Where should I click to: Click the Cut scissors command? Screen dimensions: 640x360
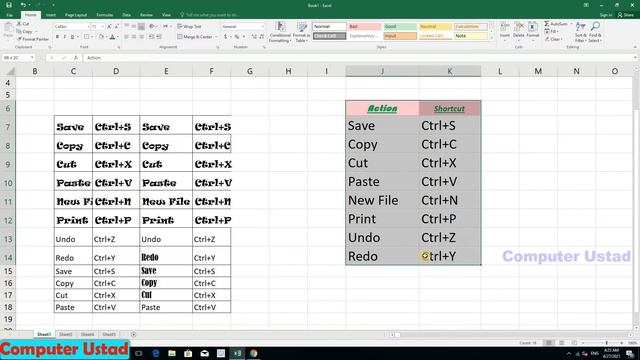tap(23, 24)
